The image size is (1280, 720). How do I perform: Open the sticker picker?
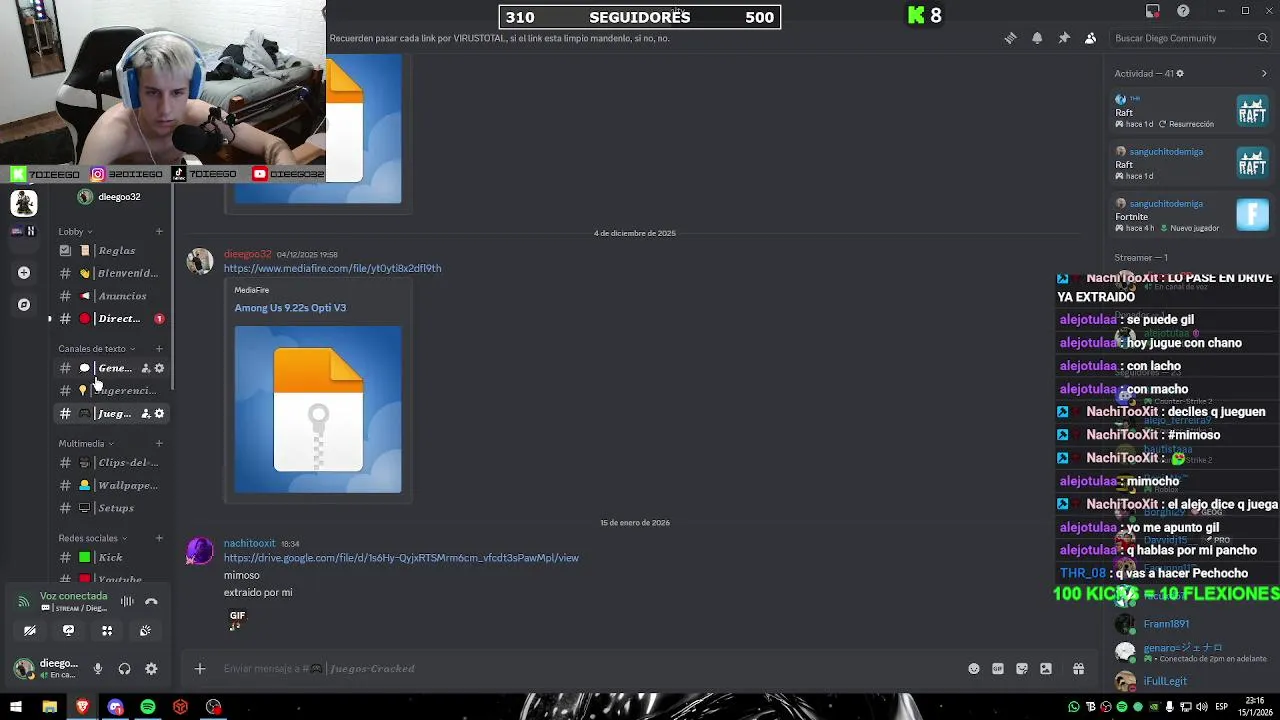click(x=1022, y=669)
